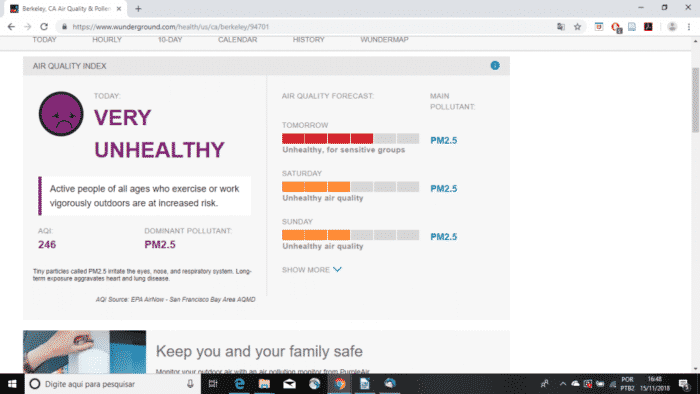Click the Windows search box

point(112,384)
